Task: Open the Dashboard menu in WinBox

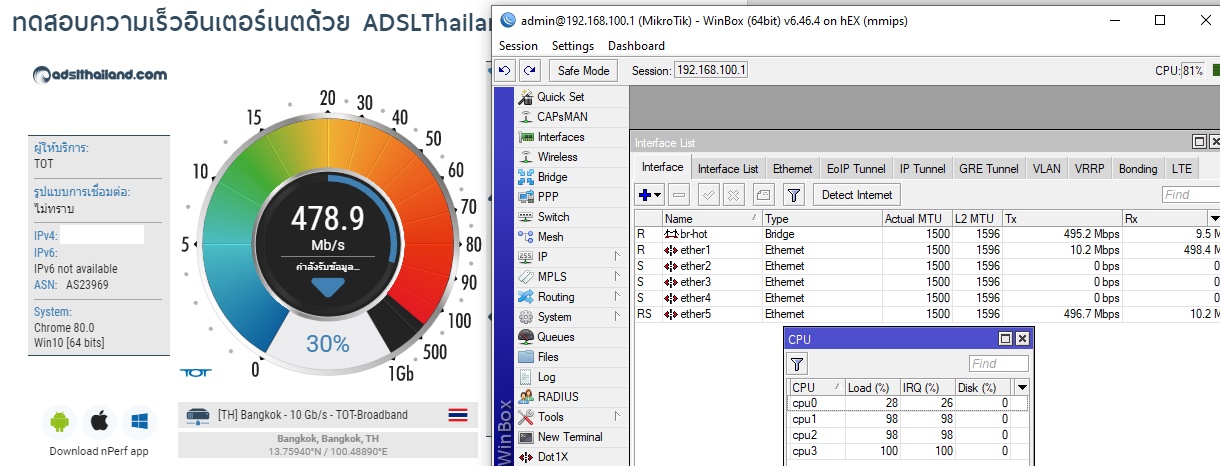Action: [636, 46]
